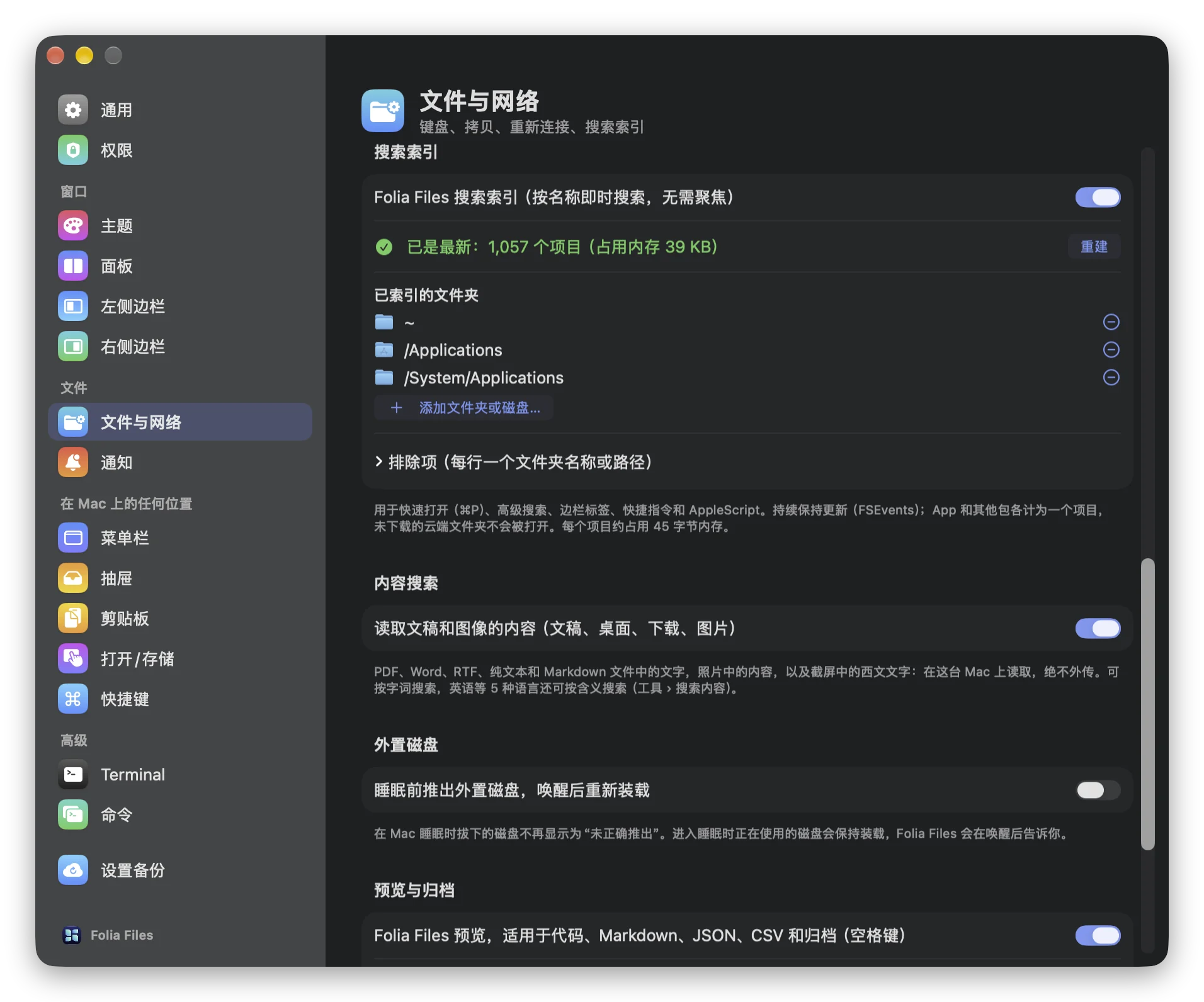Click the 重建 rebuild button

1094,247
